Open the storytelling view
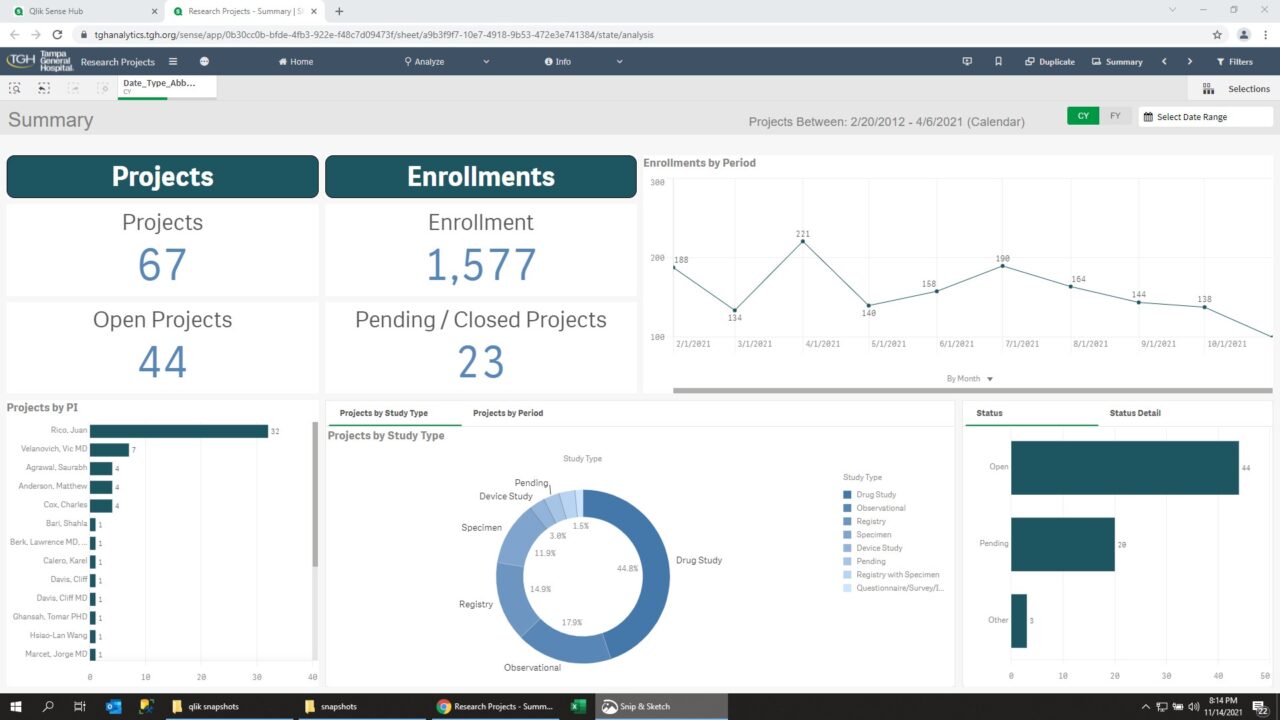 pos(967,61)
